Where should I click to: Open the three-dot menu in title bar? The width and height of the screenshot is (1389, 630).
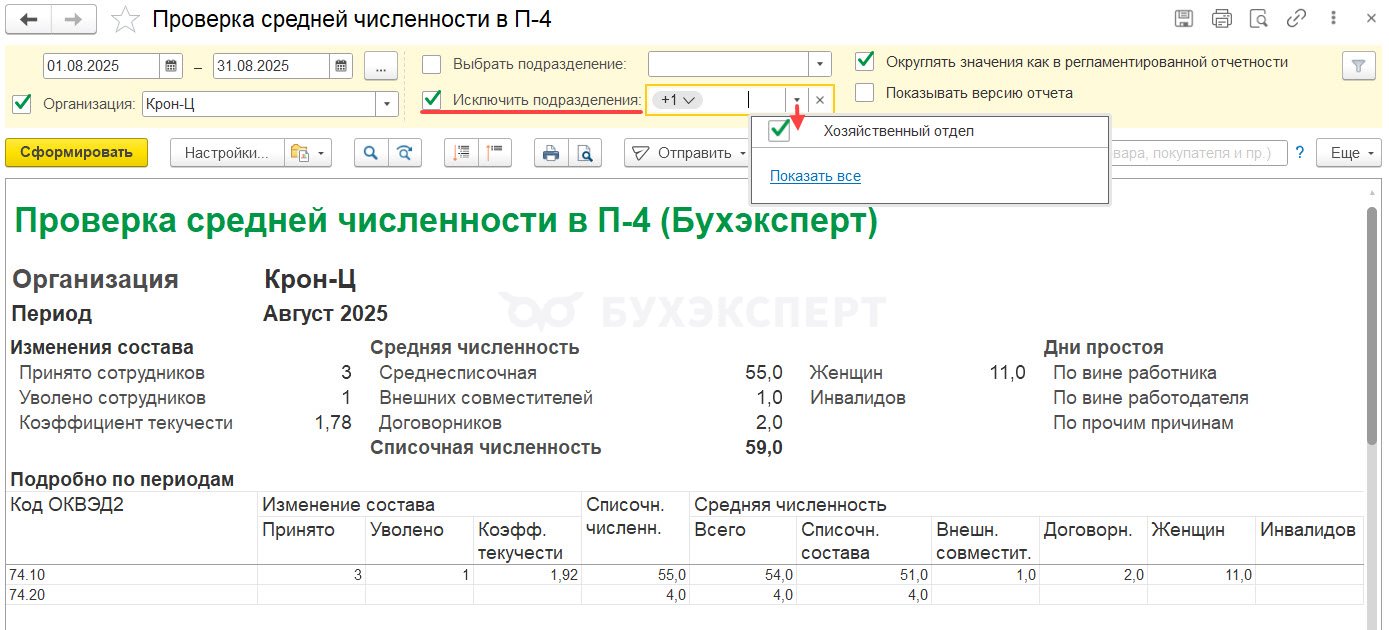[1334, 18]
